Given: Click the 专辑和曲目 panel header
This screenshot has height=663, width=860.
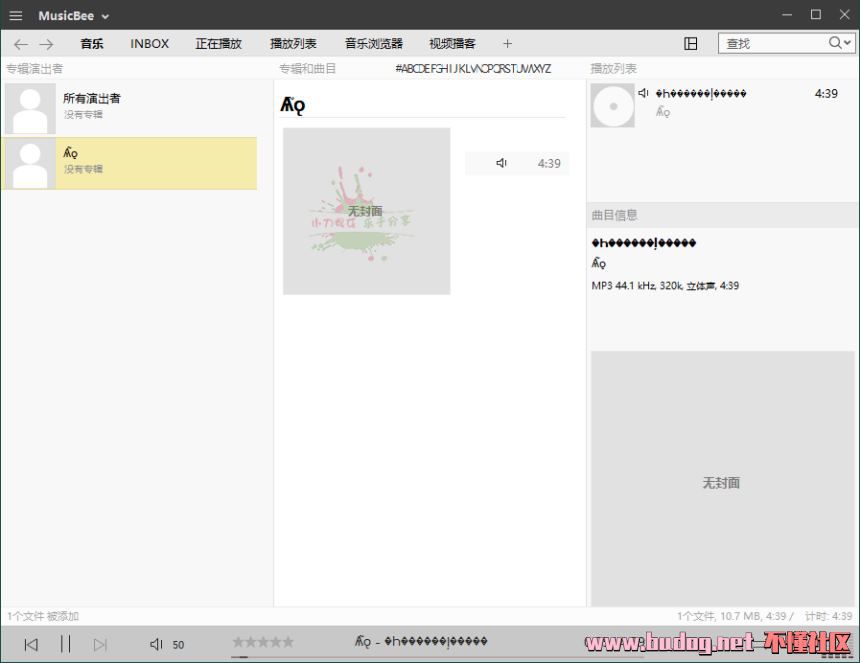Looking at the screenshot, I should (x=308, y=69).
